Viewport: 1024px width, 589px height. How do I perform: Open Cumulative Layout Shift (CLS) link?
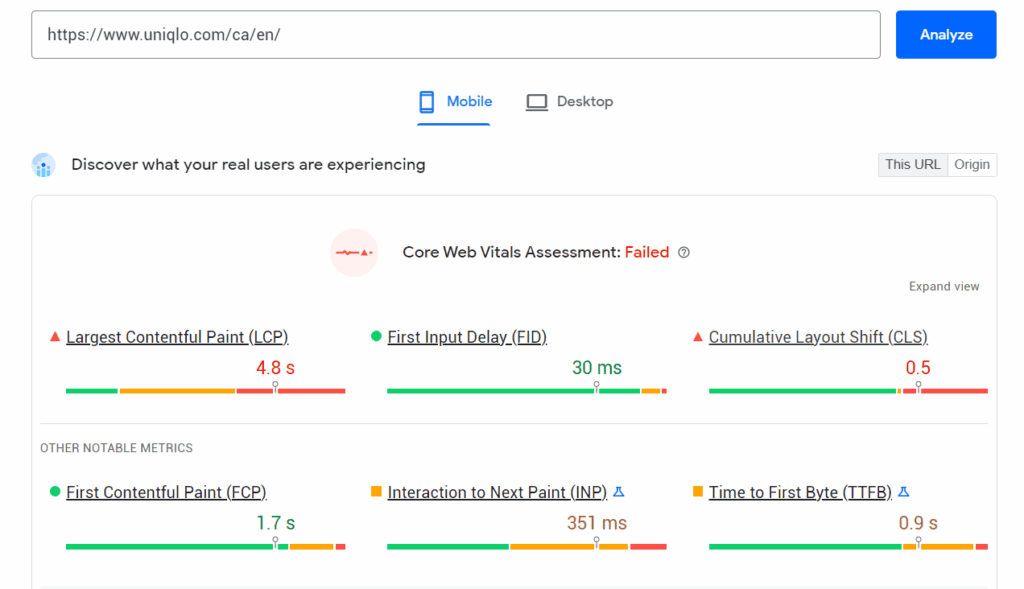tap(818, 337)
